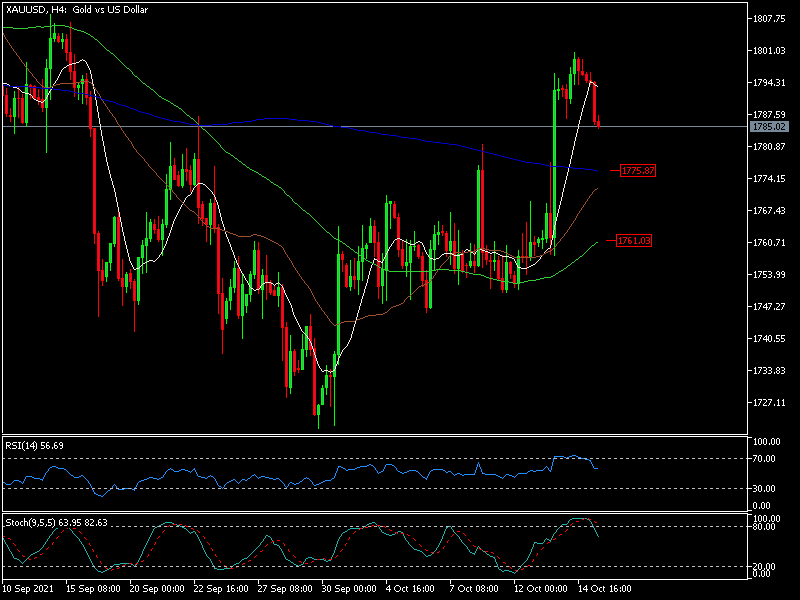Click the 22 Sep 16:00 time label
800x600 pixels.
click(x=221, y=589)
